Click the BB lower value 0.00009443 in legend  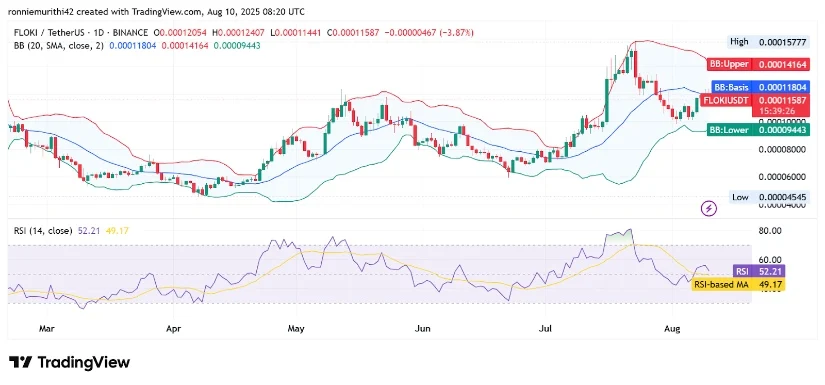237,46
